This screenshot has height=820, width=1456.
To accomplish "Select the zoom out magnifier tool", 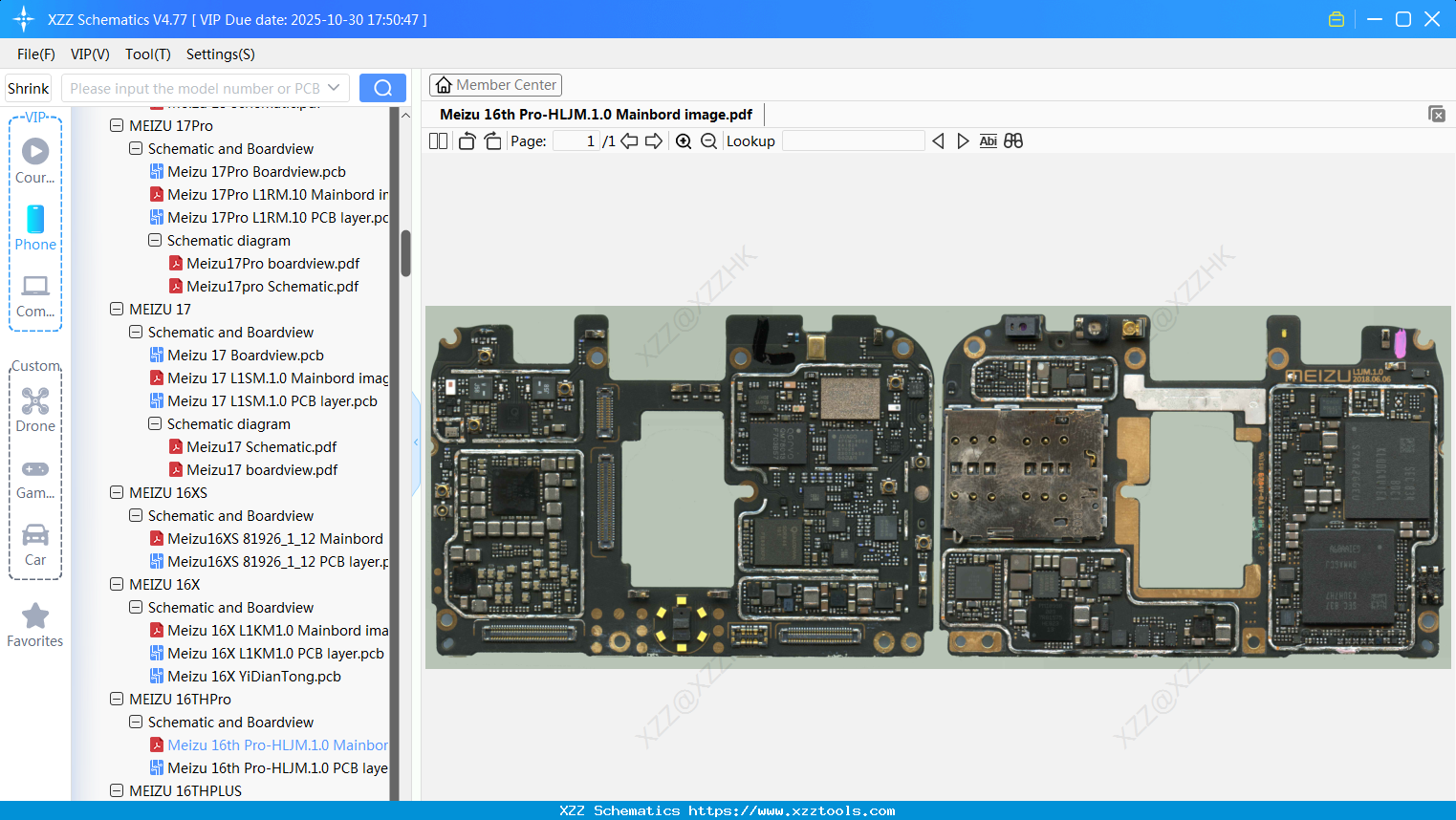I will 708,140.
